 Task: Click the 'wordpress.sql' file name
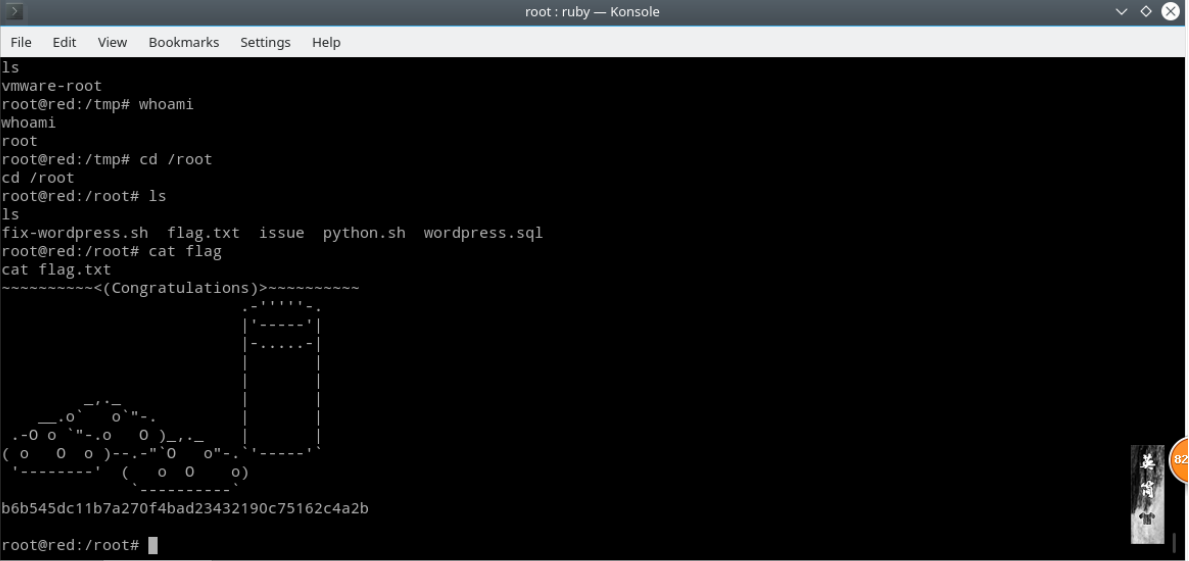483,233
